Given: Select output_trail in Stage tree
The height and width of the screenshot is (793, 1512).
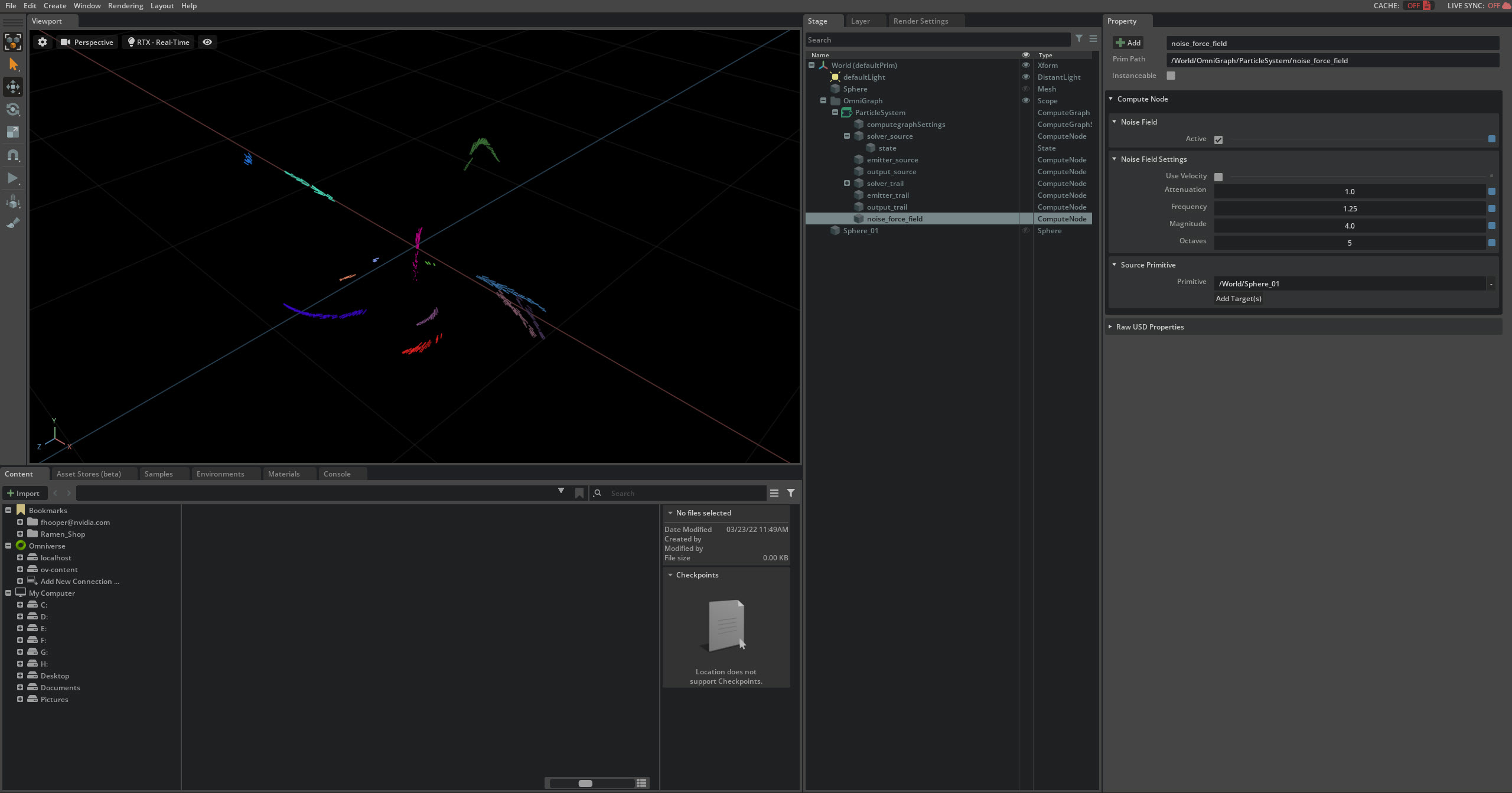Looking at the screenshot, I should point(887,207).
